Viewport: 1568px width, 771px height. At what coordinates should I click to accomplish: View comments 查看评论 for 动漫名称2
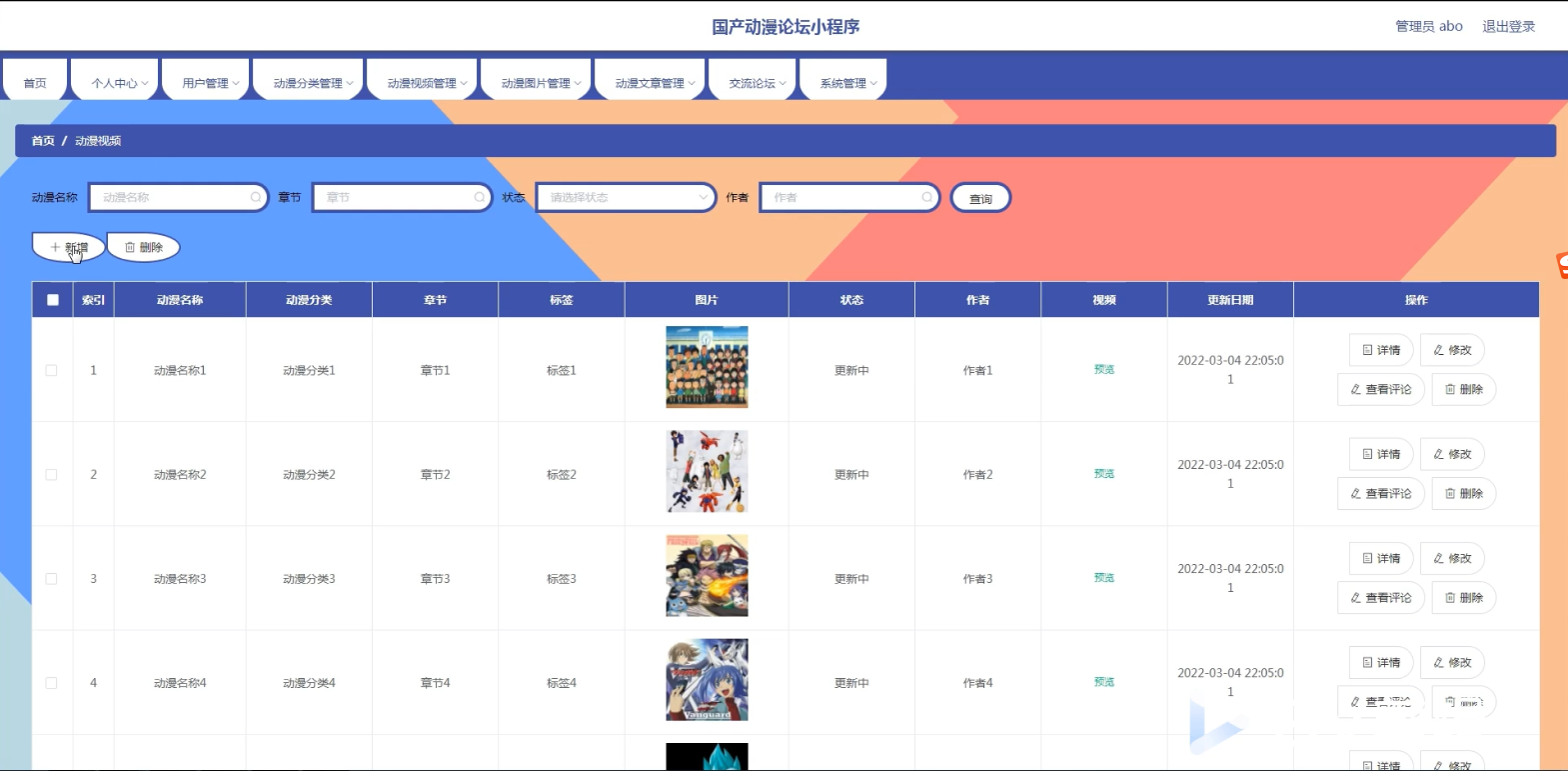[x=1381, y=493]
